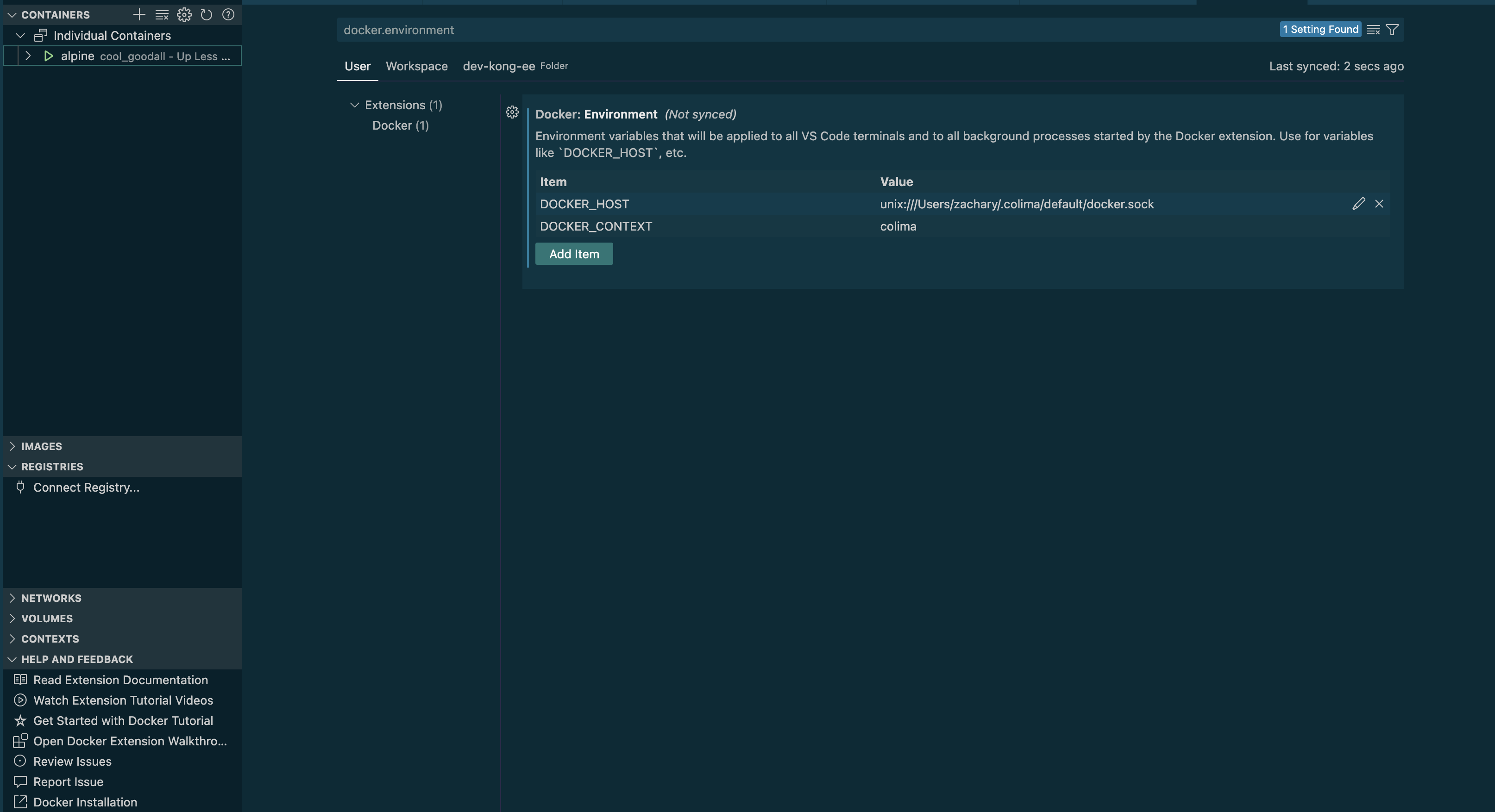Viewport: 1495px width, 812px height.
Task: Open the dev-kong-ee Folder settings tab
Action: click(515, 66)
